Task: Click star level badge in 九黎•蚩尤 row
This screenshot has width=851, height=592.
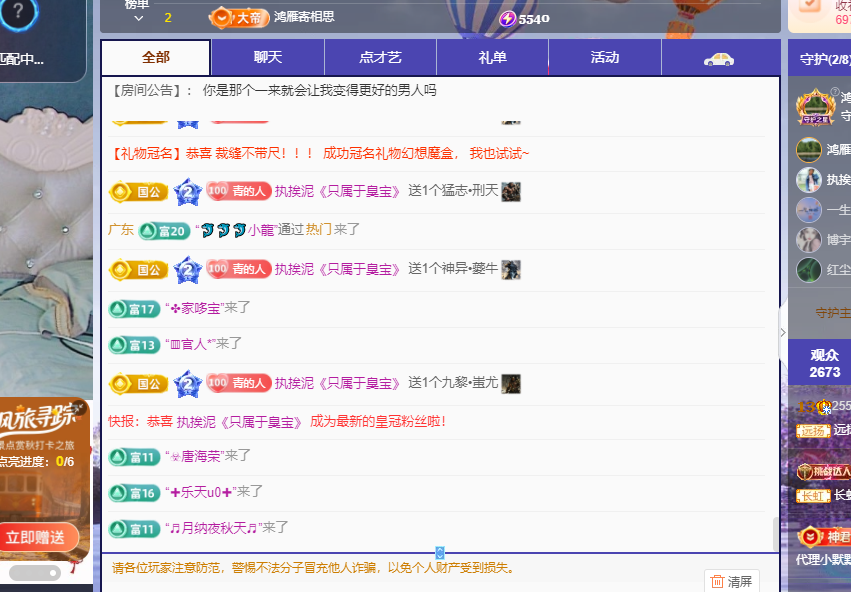Action: pos(188,384)
